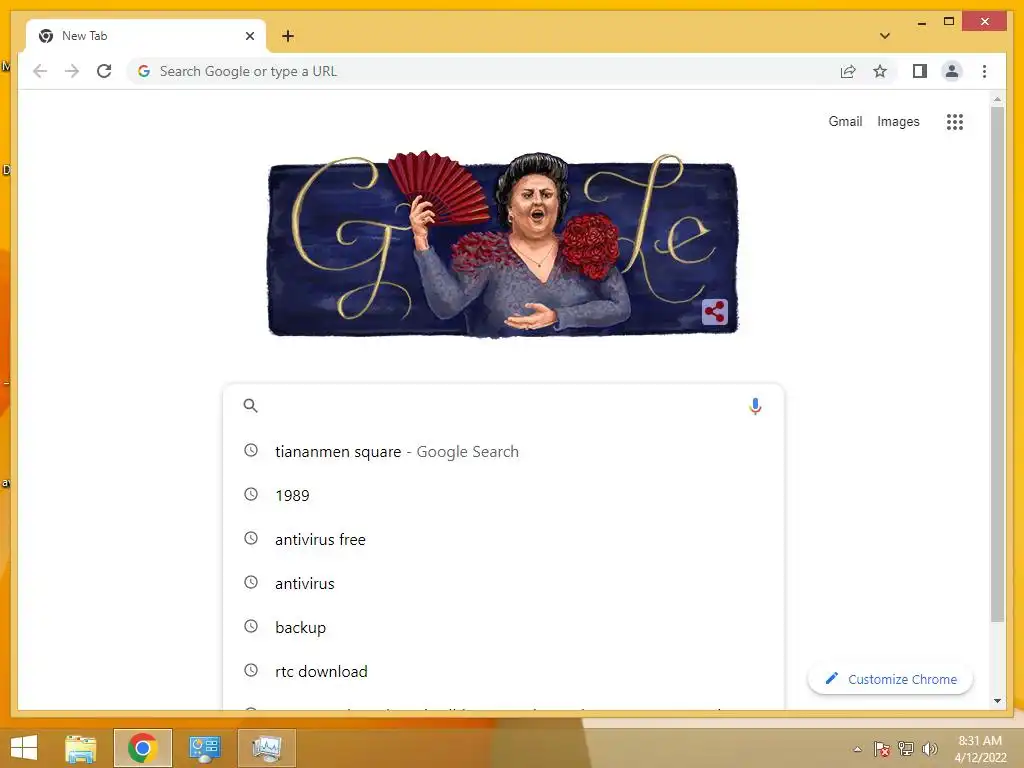This screenshot has width=1024, height=768.
Task: Open Gmail link
Action: click(845, 121)
